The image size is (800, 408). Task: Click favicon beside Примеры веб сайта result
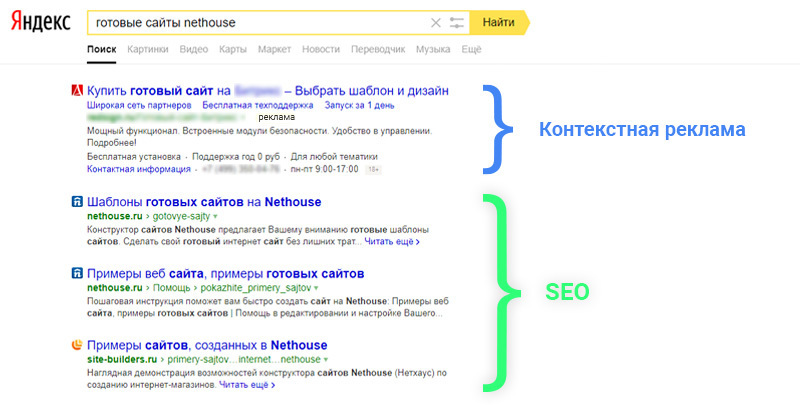pos(77,273)
